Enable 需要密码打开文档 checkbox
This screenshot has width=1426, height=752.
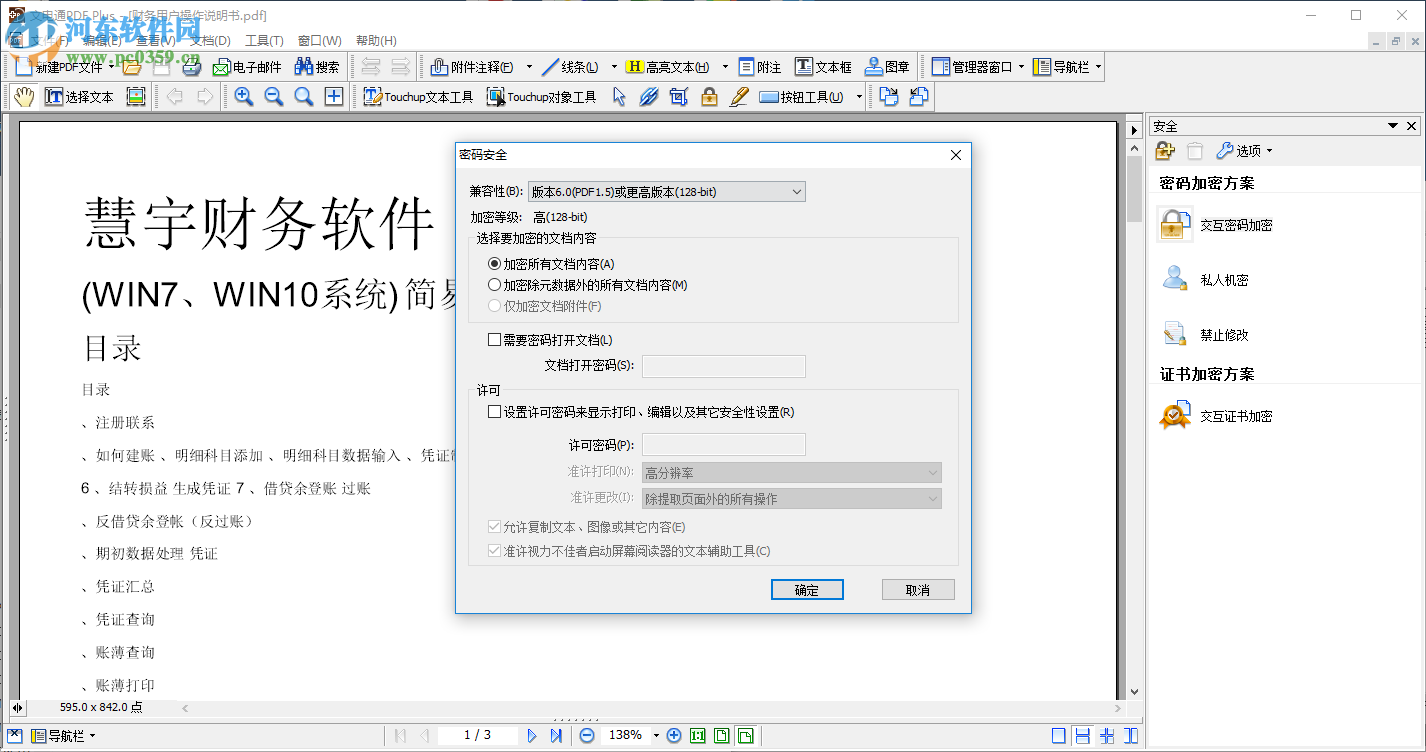[494, 340]
